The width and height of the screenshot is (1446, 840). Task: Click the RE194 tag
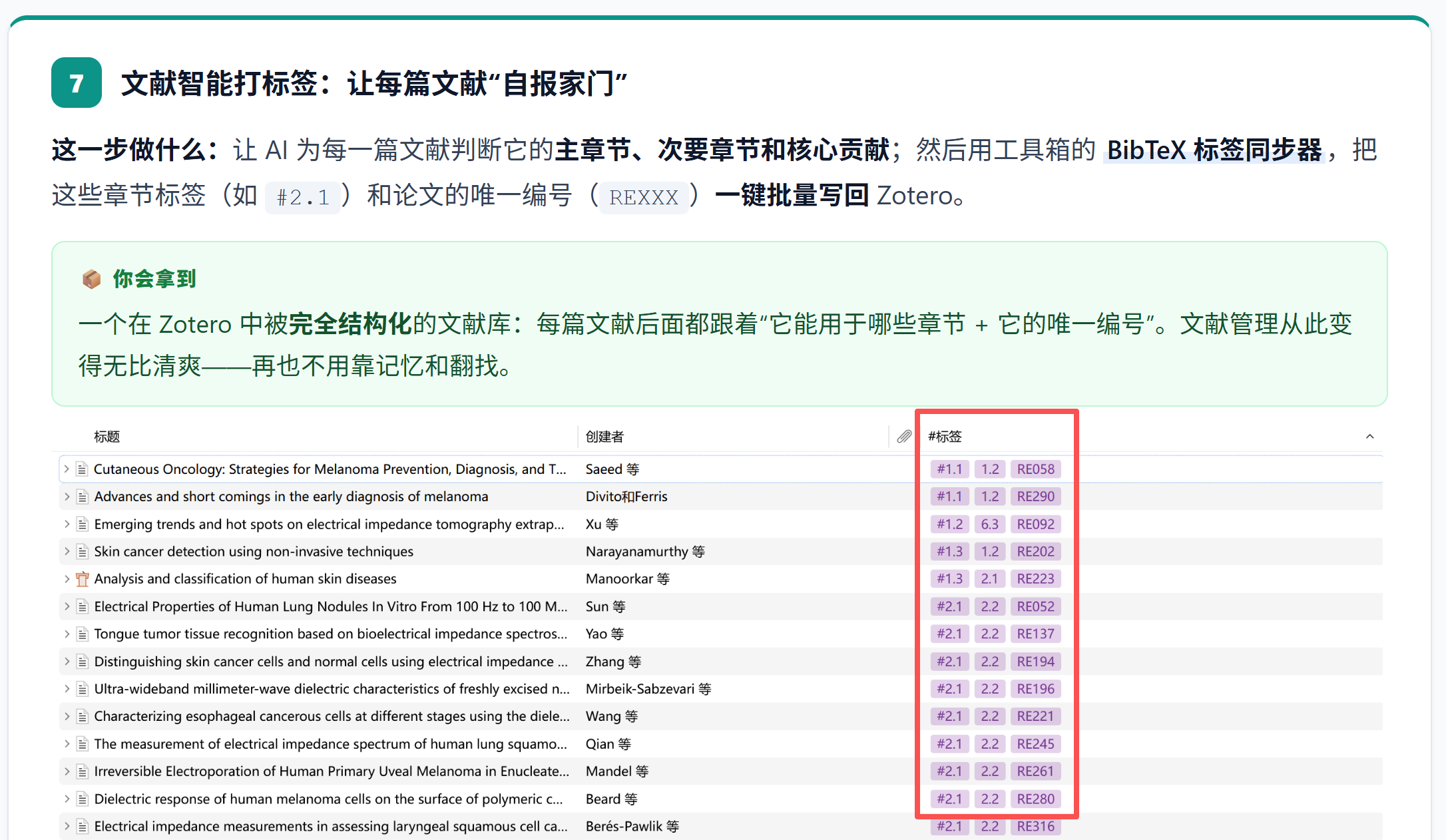[x=1035, y=662]
